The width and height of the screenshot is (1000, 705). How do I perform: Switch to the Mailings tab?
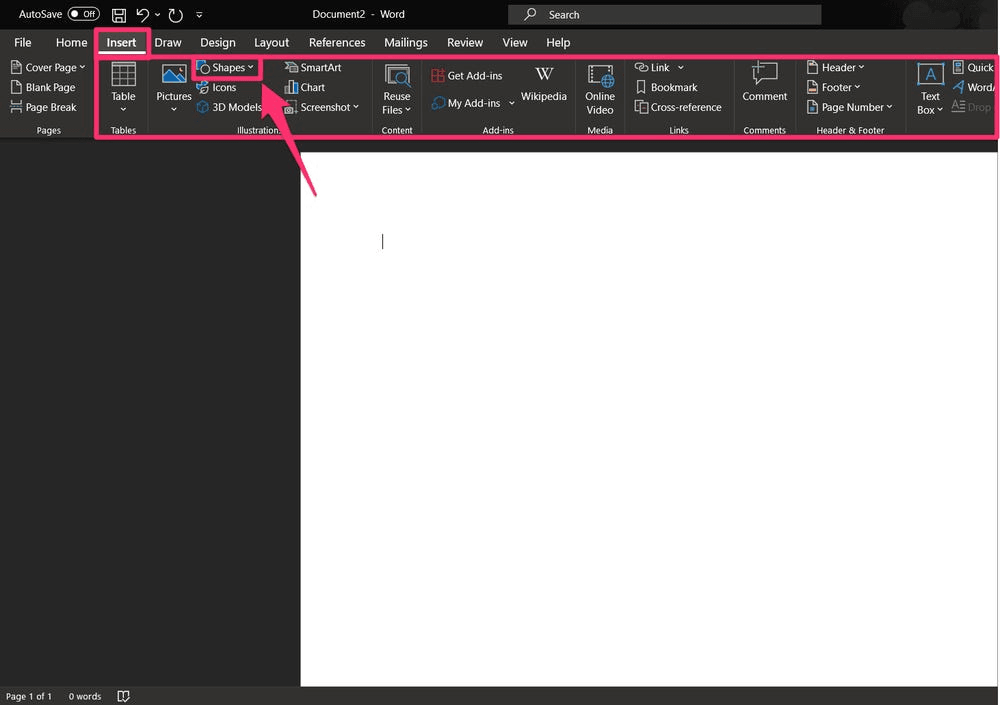[405, 42]
